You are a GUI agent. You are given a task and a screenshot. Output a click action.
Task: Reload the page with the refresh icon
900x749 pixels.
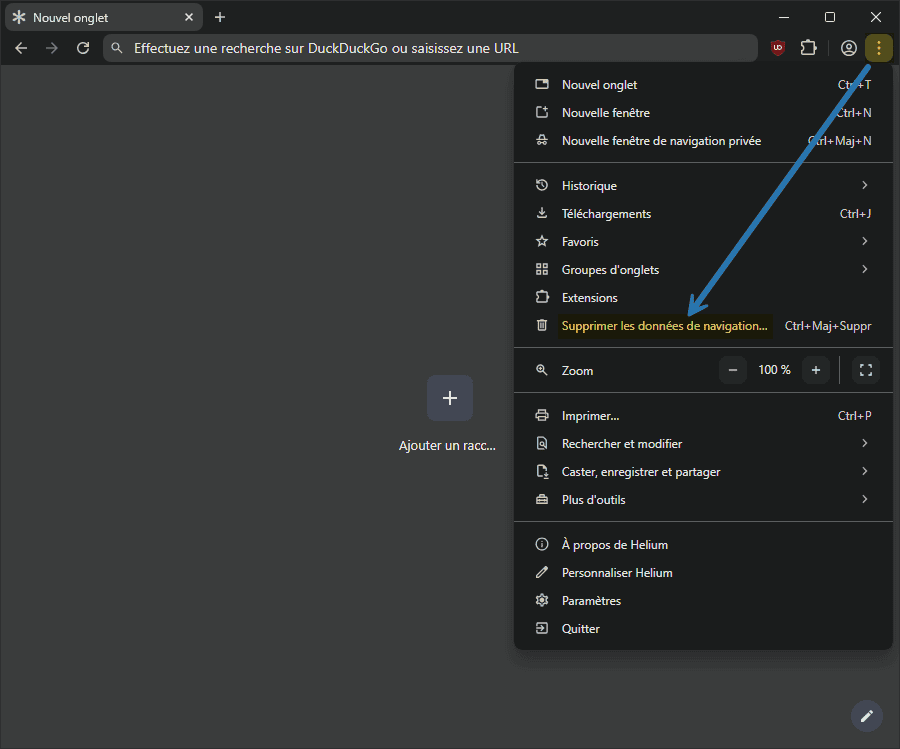pos(83,48)
